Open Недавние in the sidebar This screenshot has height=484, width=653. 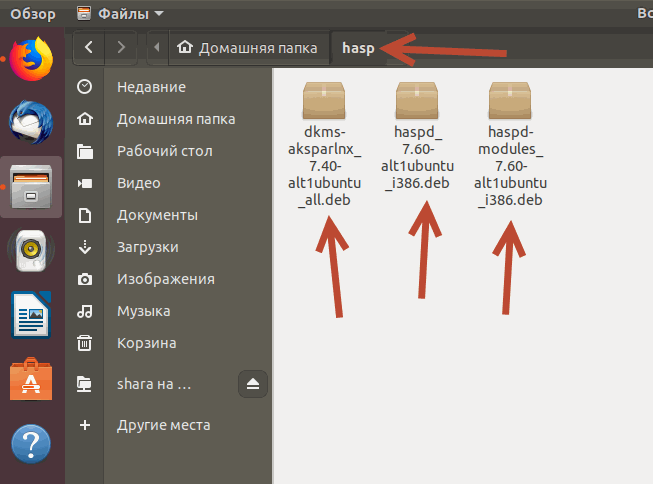click(150, 87)
